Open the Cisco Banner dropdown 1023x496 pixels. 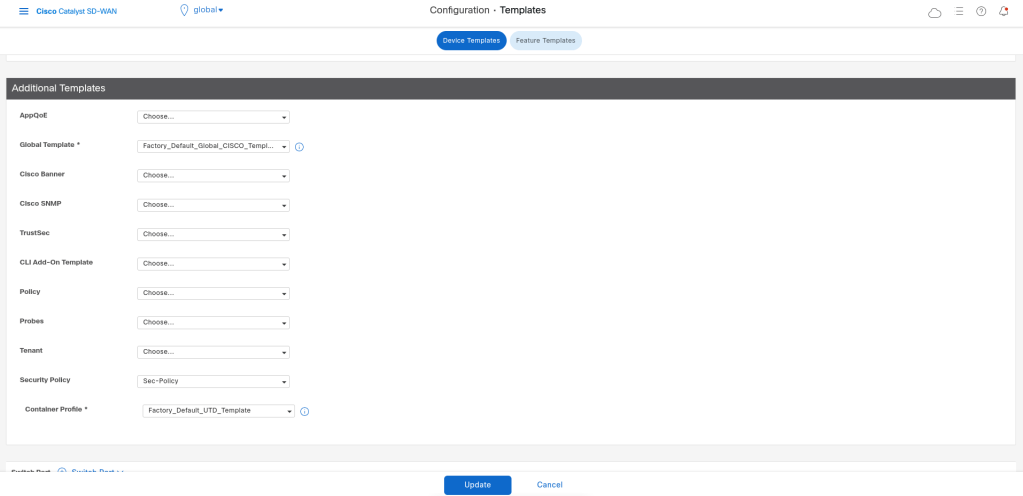click(213, 176)
